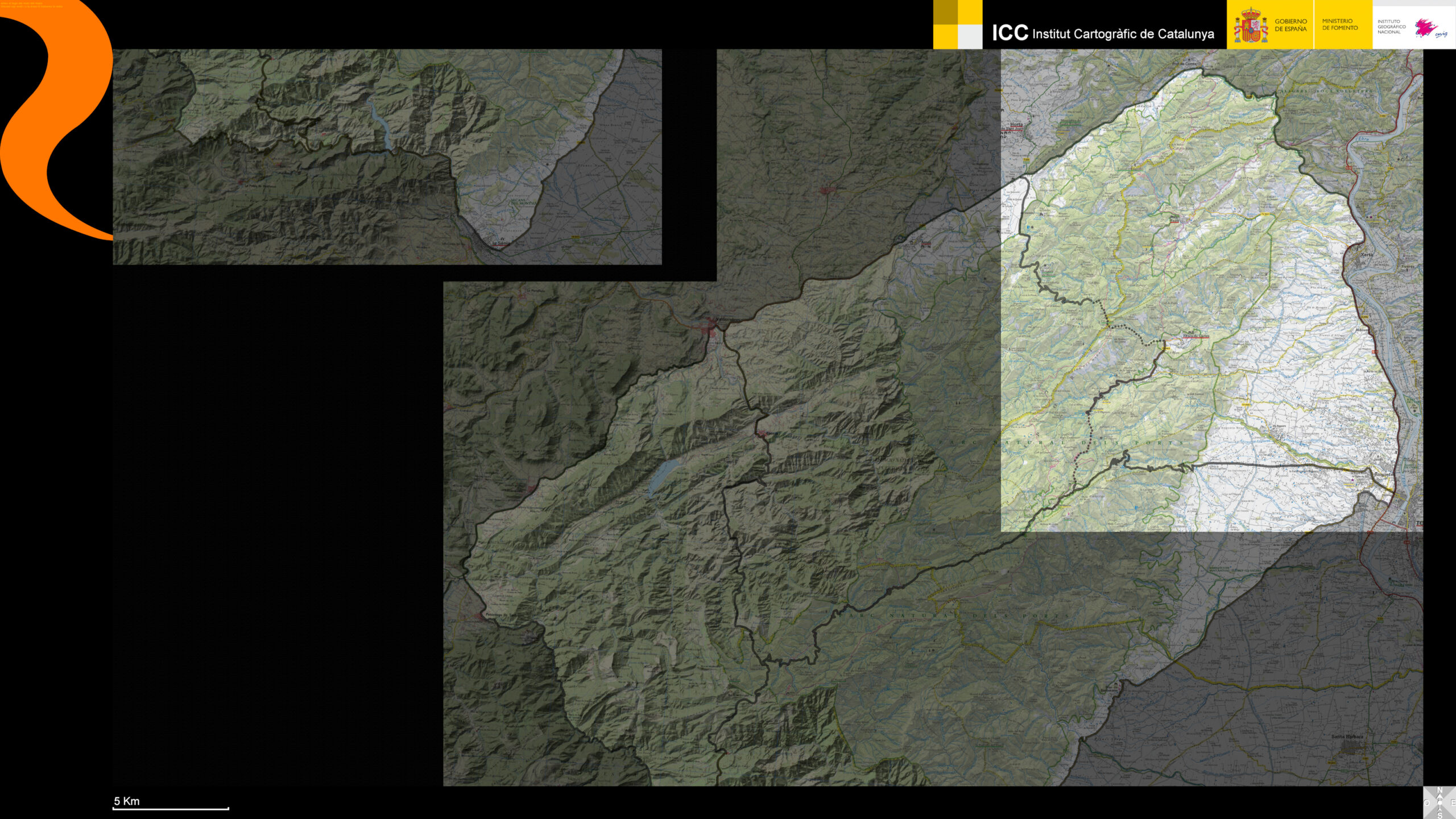Click the O (west) mark on compass
The image size is (1456, 819).
1426,803
